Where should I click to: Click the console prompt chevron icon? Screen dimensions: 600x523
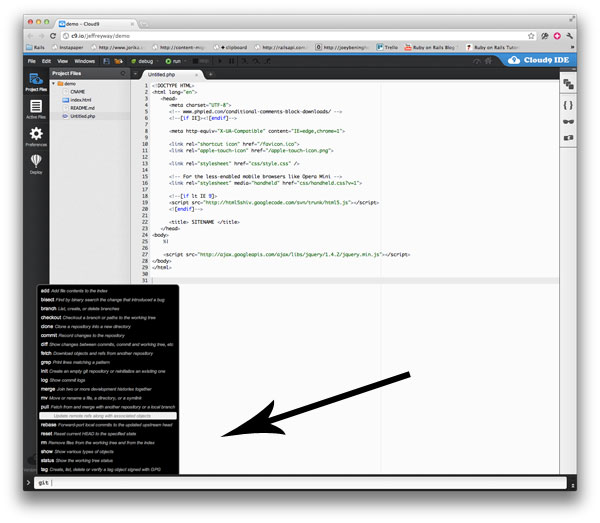click(28, 483)
